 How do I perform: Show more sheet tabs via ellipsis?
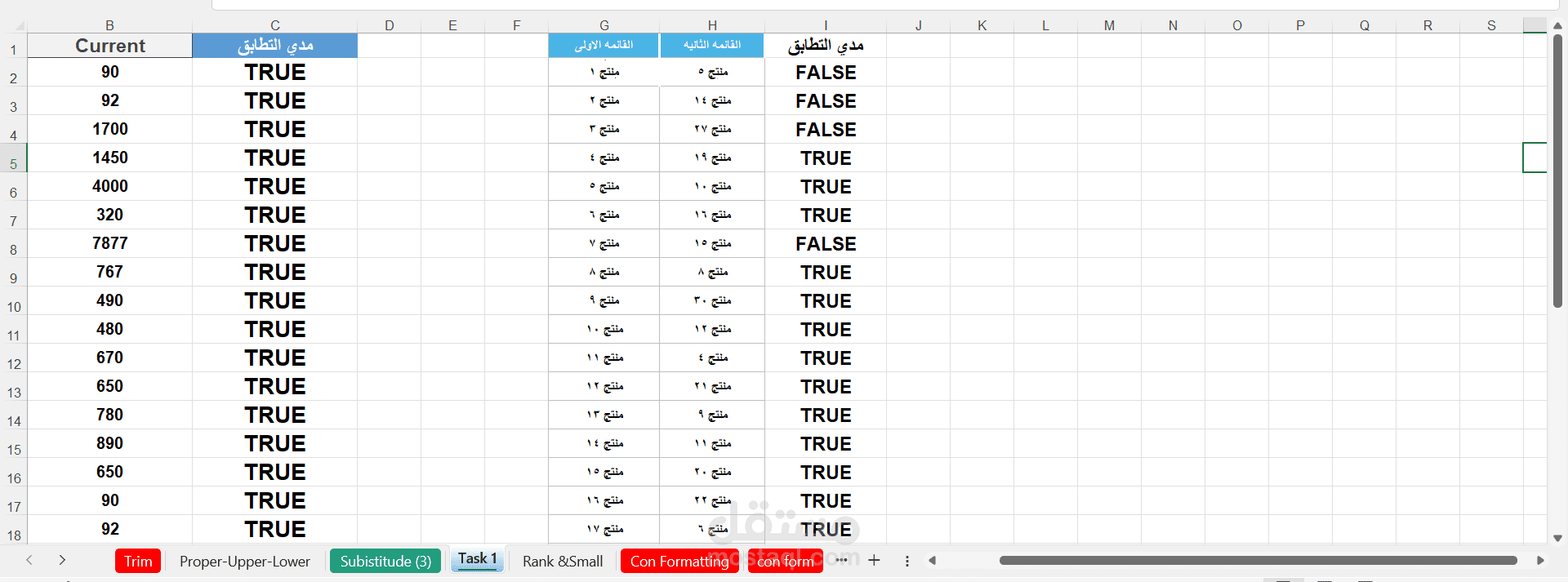tap(841, 560)
